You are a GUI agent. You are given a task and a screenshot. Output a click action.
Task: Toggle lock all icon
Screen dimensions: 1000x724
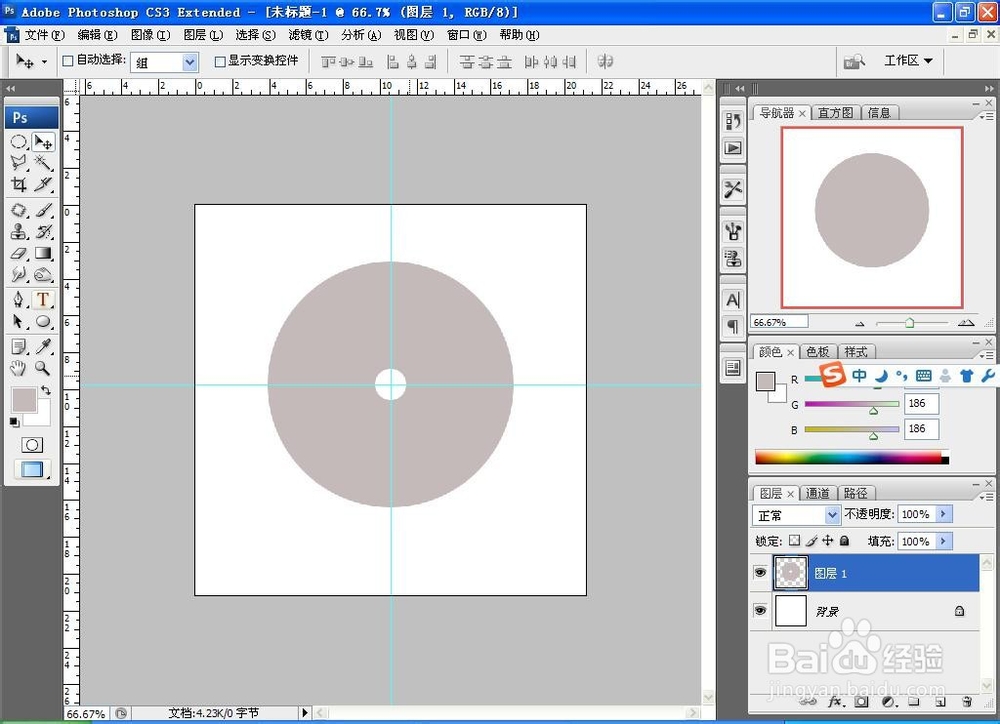point(844,541)
